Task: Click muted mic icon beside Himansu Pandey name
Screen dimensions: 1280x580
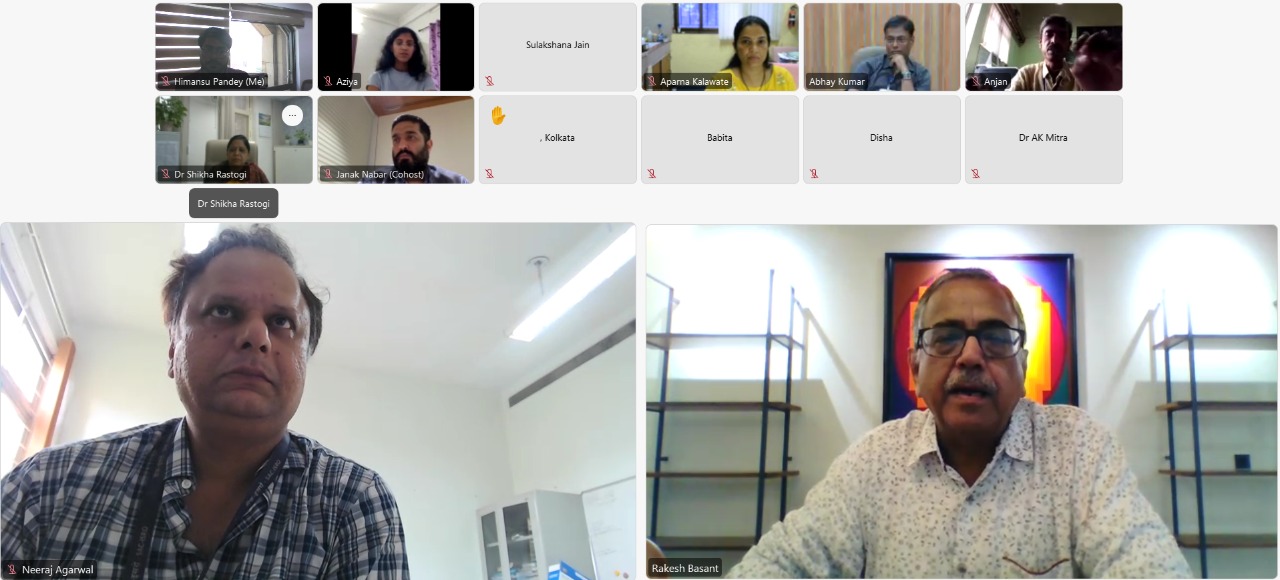Action: coord(165,81)
